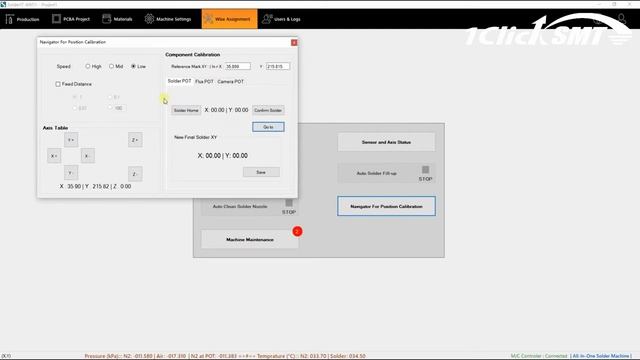
Task: Click the All-In-One Solder Machine status text
Action: [601, 356]
